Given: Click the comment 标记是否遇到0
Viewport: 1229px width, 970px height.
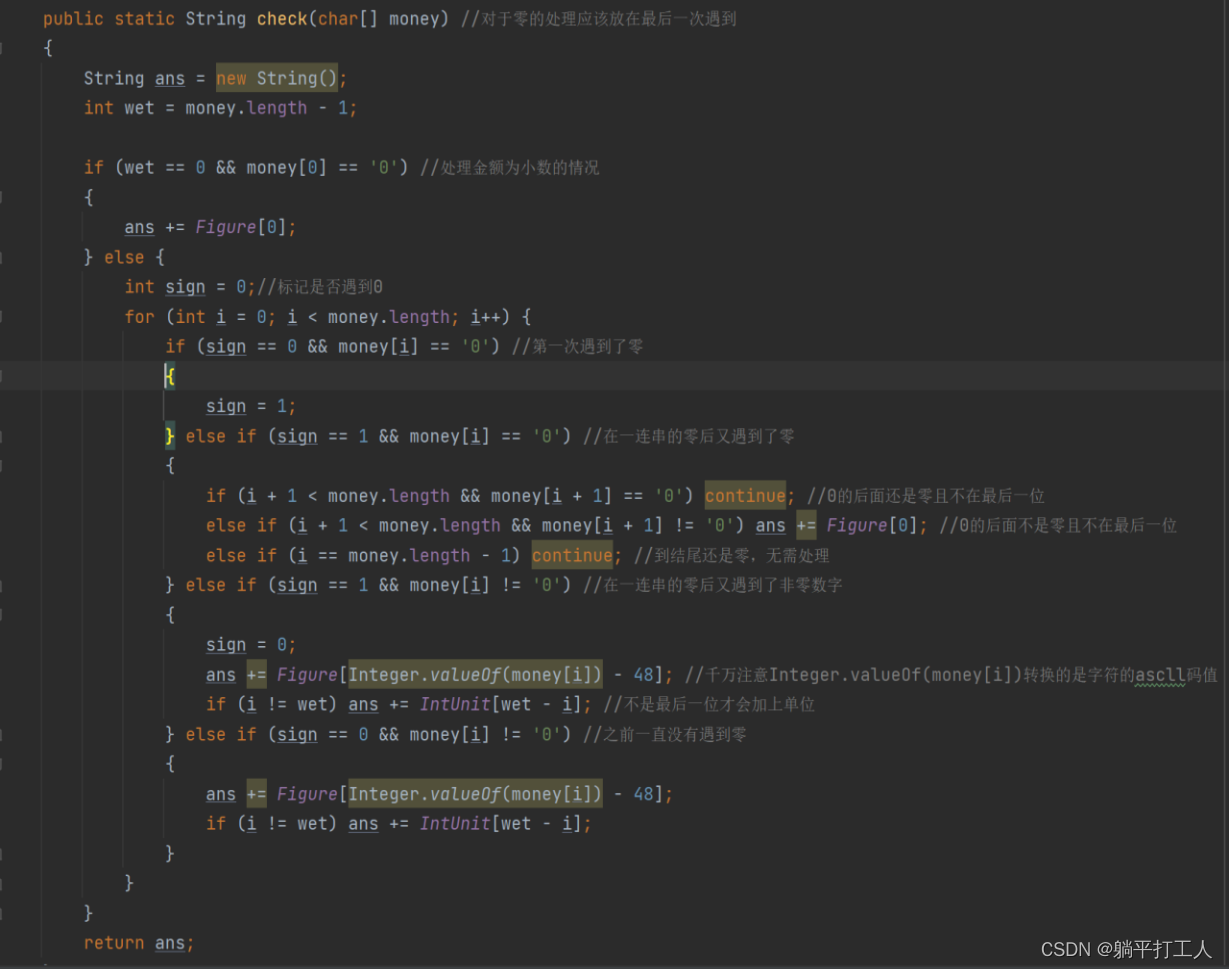Looking at the screenshot, I should (x=320, y=287).
